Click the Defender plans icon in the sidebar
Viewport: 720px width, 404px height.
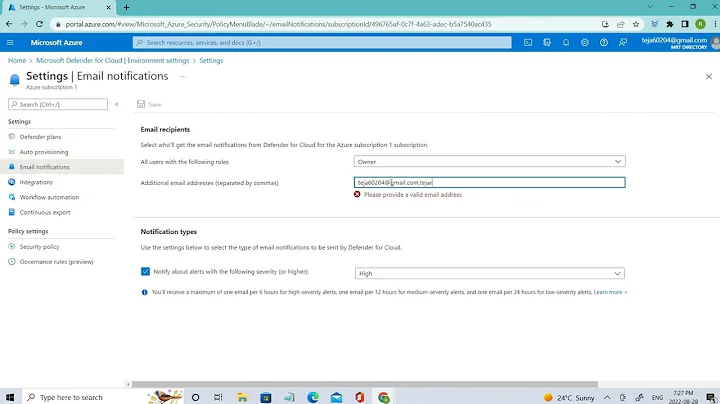click(12, 136)
